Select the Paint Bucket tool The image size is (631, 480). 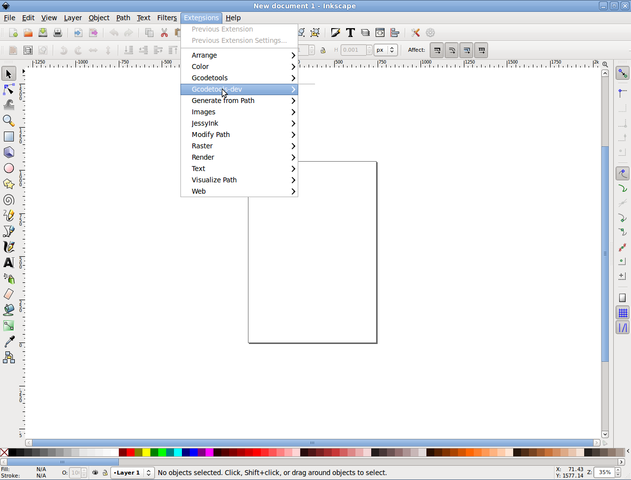coord(8,310)
